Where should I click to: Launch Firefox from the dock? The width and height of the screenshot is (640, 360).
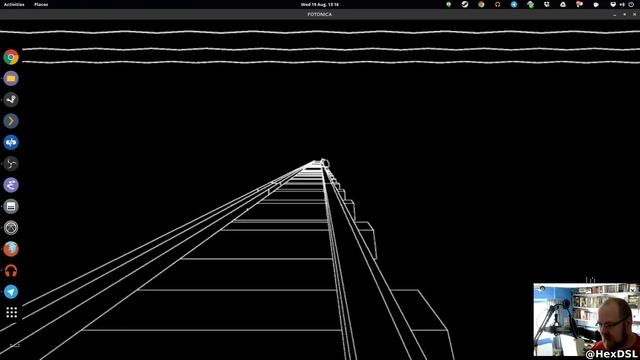click(x=11, y=249)
